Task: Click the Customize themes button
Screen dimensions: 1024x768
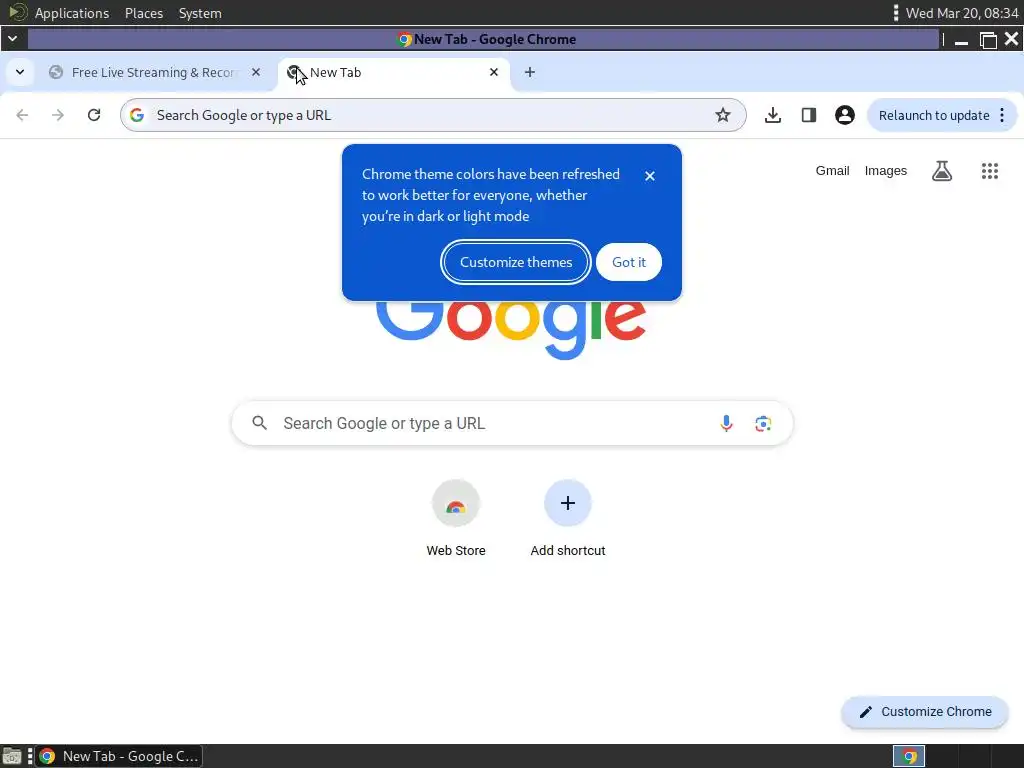Action: click(516, 262)
